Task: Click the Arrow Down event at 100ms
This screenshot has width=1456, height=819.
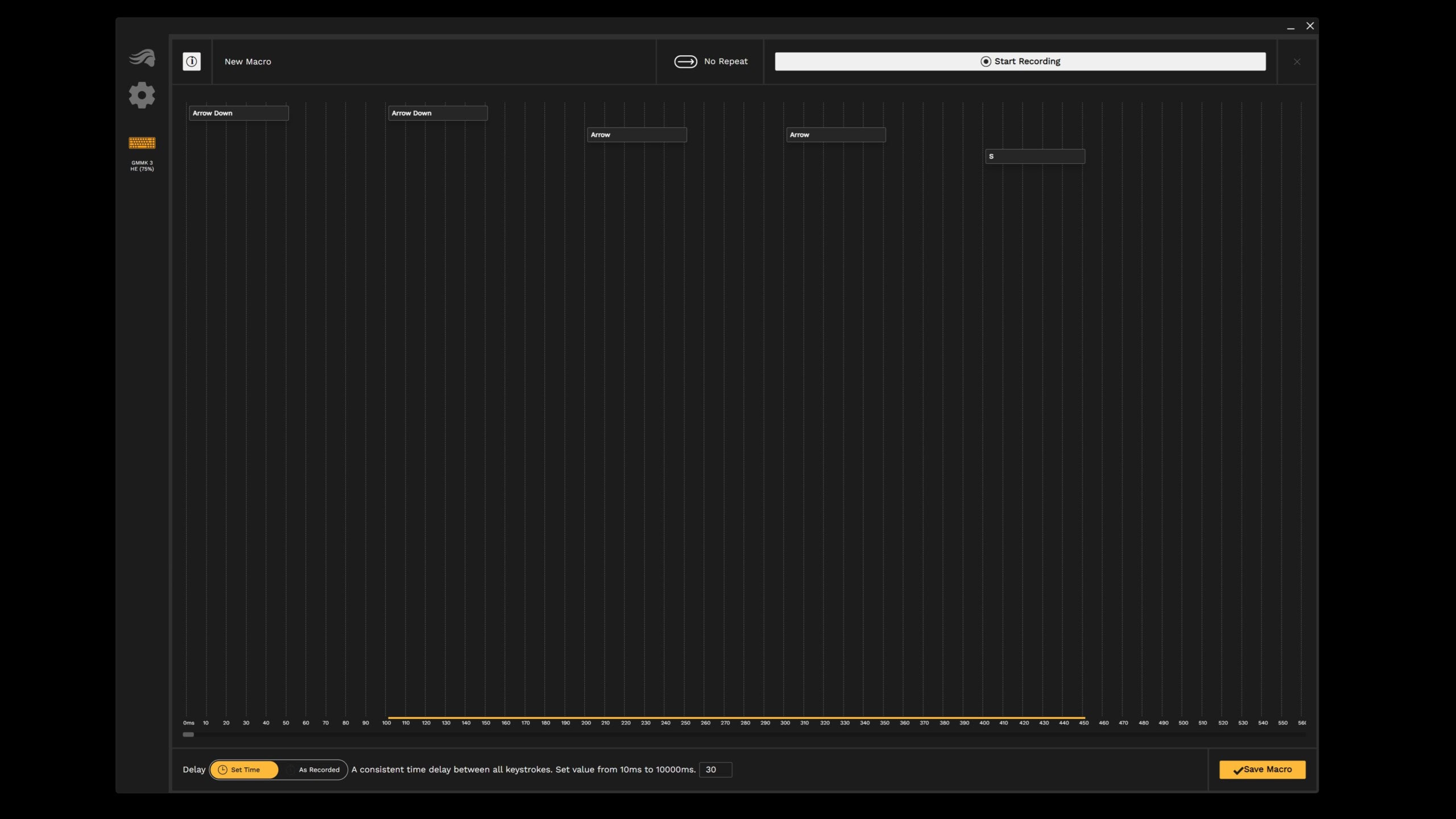Action: tap(437, 113)
